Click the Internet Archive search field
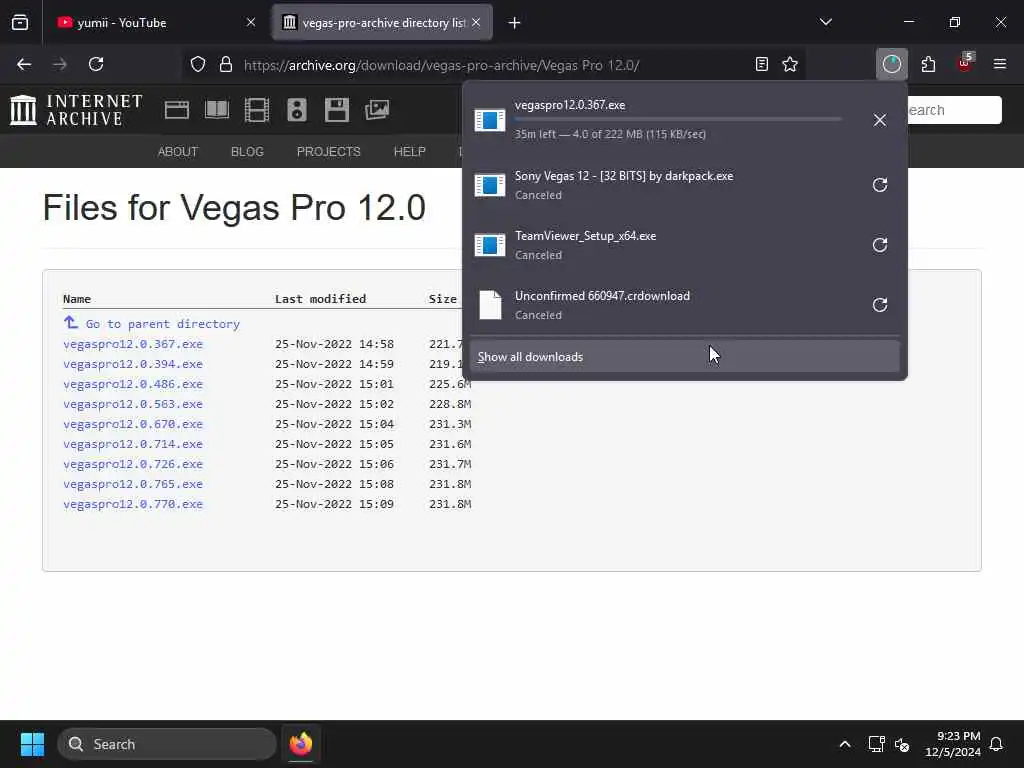The height and width of the screenshot is (768, 1024). point(954,110)
